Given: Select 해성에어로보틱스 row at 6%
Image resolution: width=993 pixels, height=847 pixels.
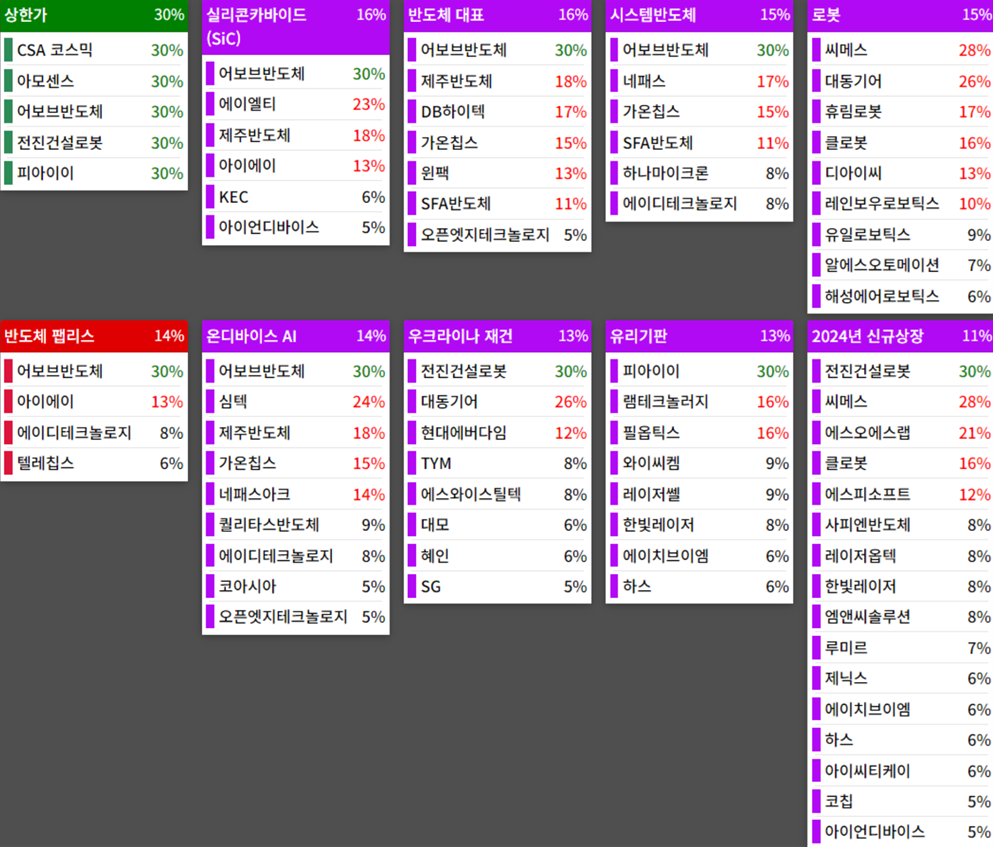Looking at the screenshot, I should 901,296.
